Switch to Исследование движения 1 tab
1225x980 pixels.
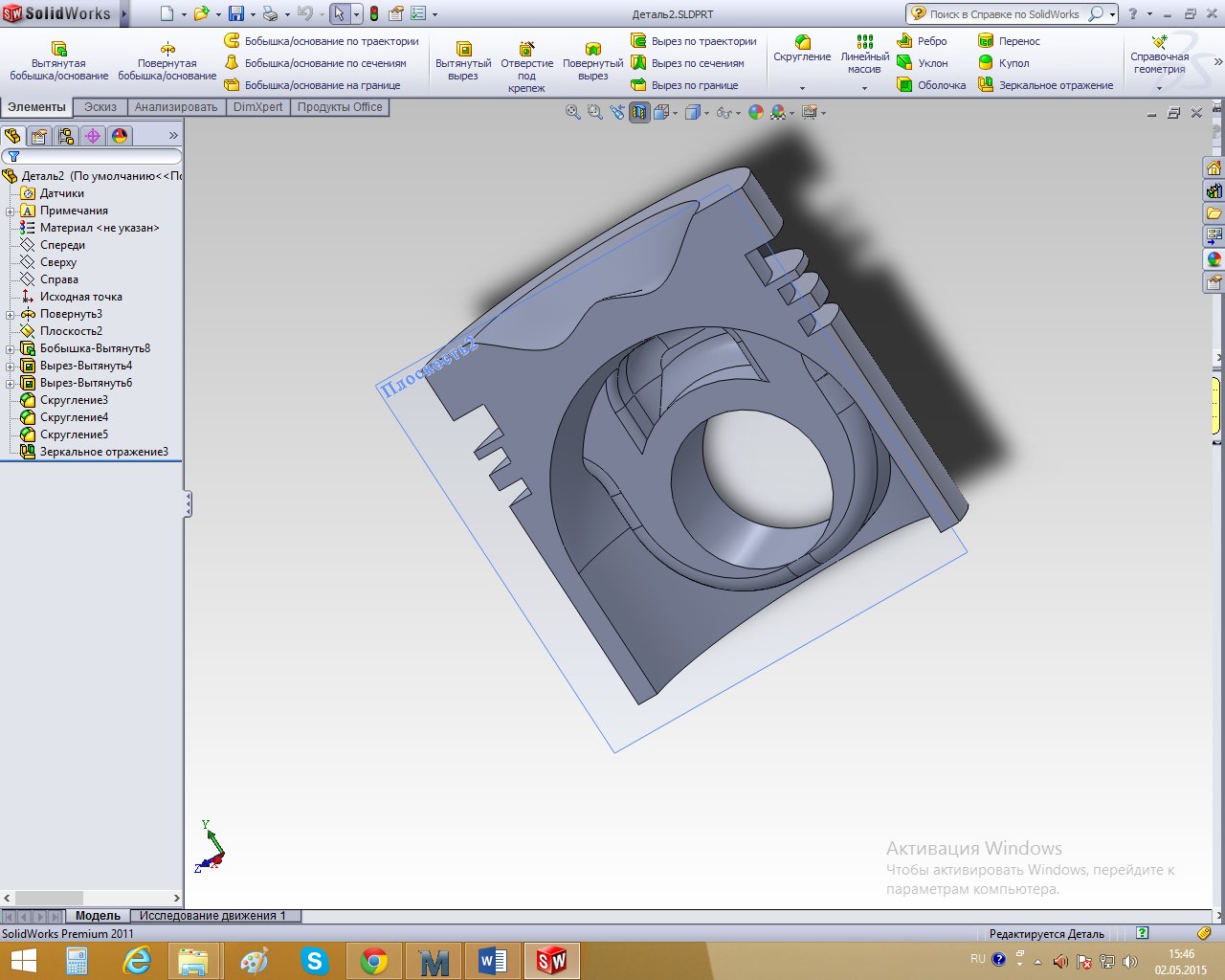(213, 916)
